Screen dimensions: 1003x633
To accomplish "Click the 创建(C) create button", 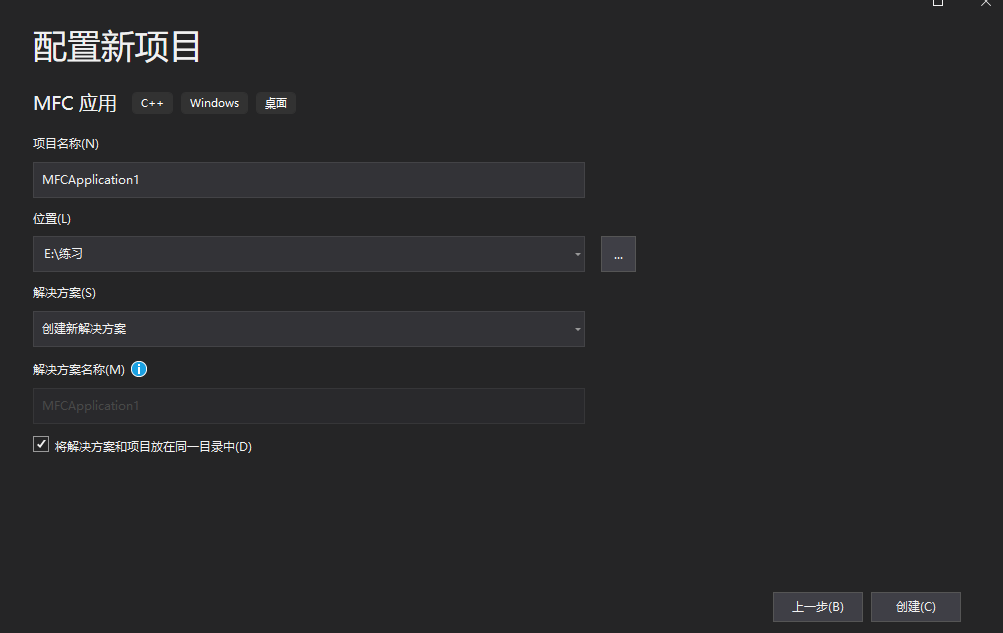I will coord(915,607).
